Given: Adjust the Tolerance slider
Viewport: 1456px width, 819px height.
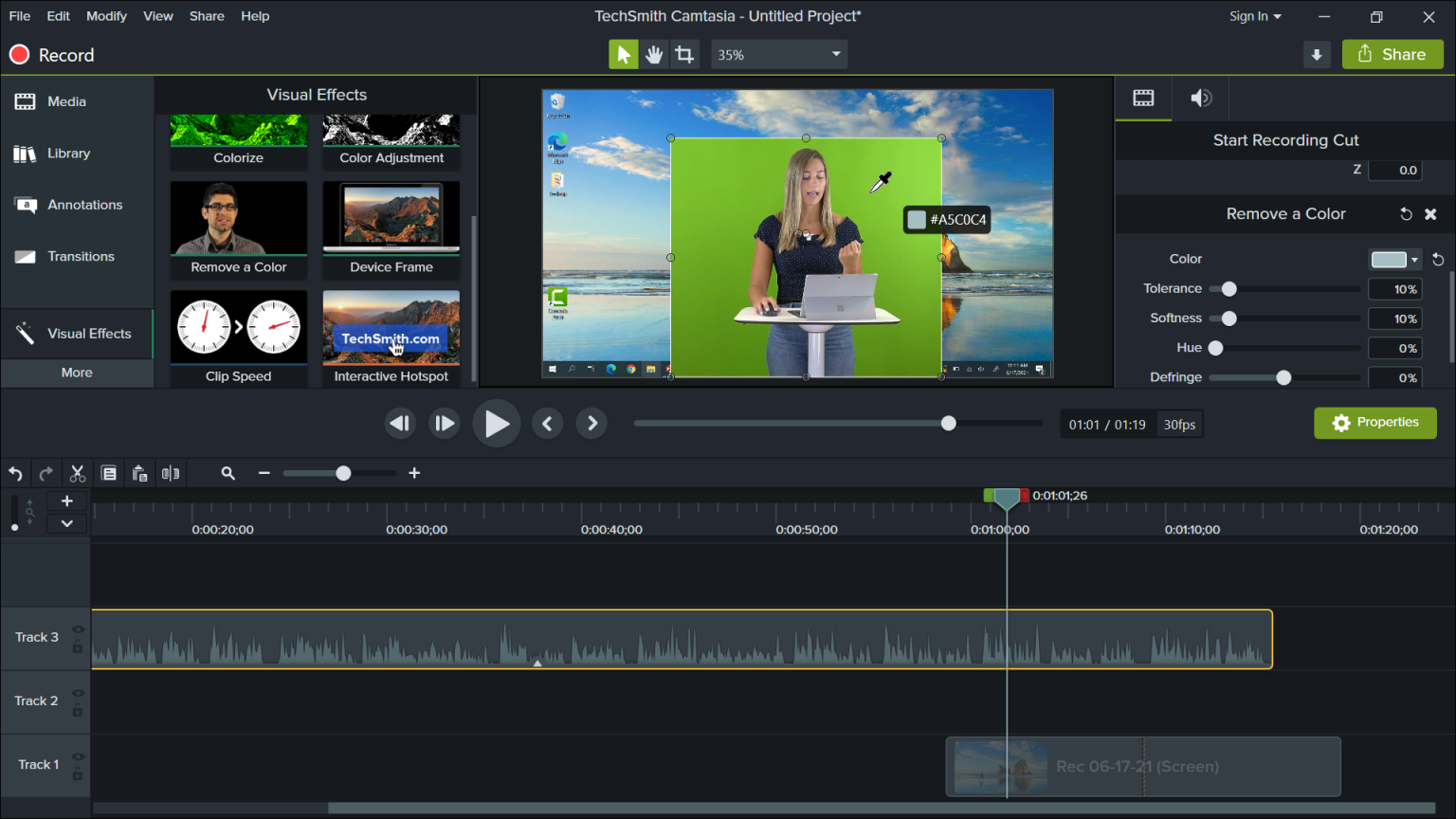Looking at the screenshot, I should click(1228, 288).
